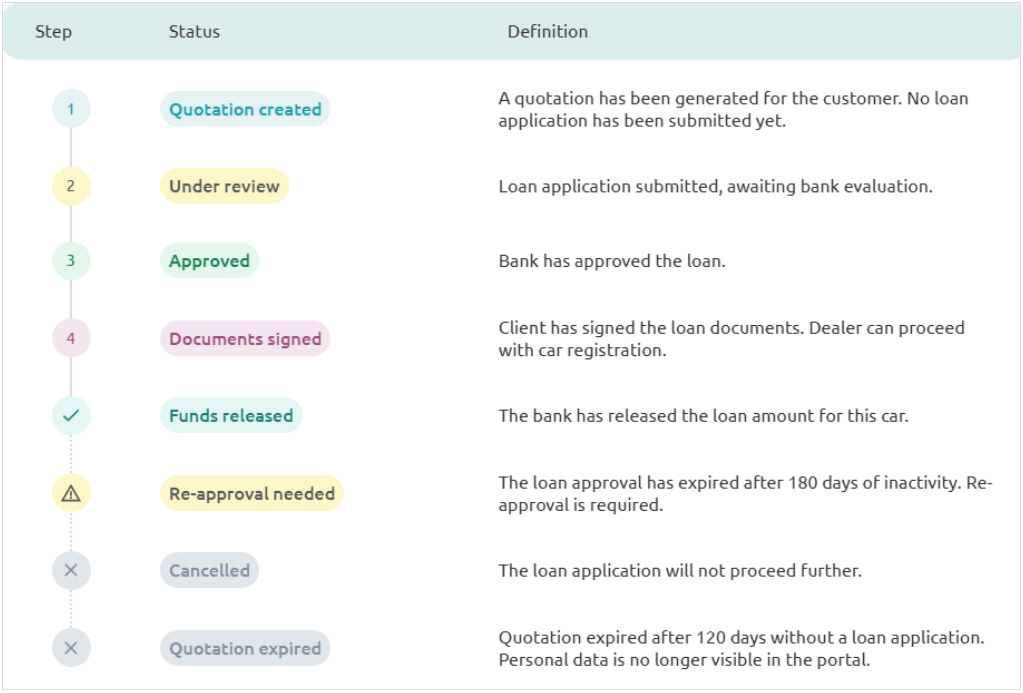Click the Re-approval needed status badge
Screen dimensions: 1023x693
pos(251,493)
